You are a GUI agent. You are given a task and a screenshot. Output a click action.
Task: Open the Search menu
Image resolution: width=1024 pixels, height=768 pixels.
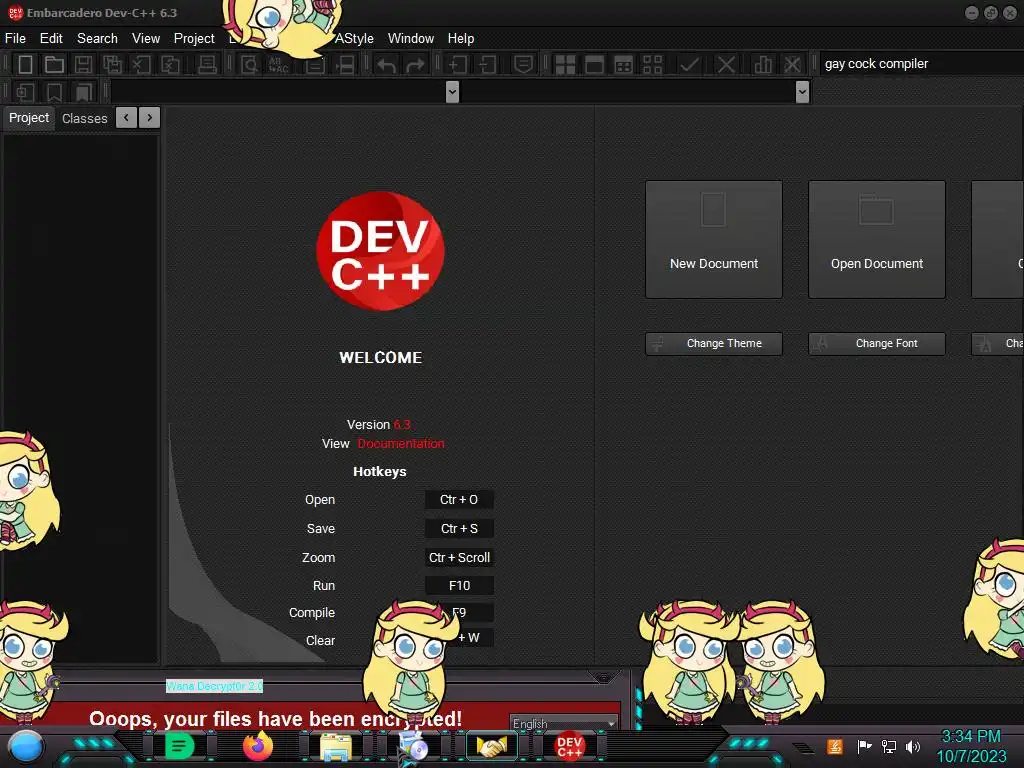click(x=97, y=39)
